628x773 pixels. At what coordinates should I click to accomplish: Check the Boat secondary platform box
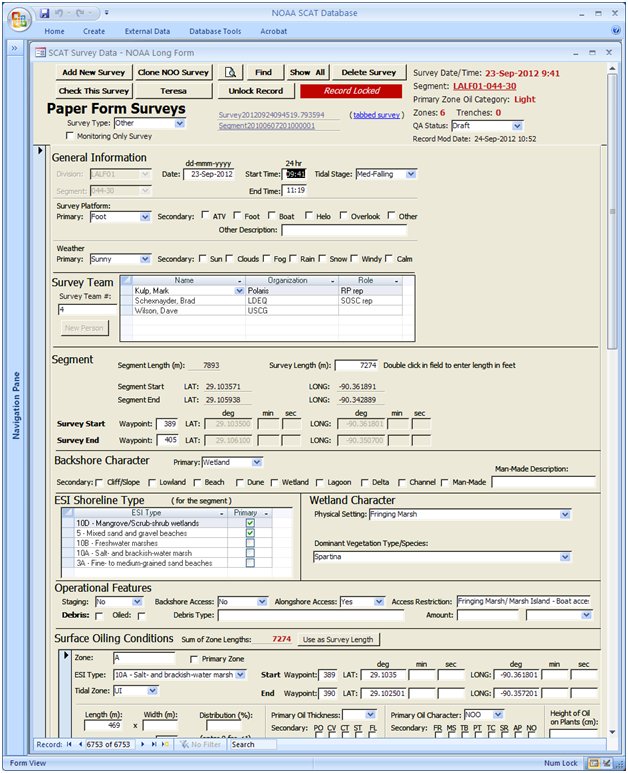(x=271, y=215)
